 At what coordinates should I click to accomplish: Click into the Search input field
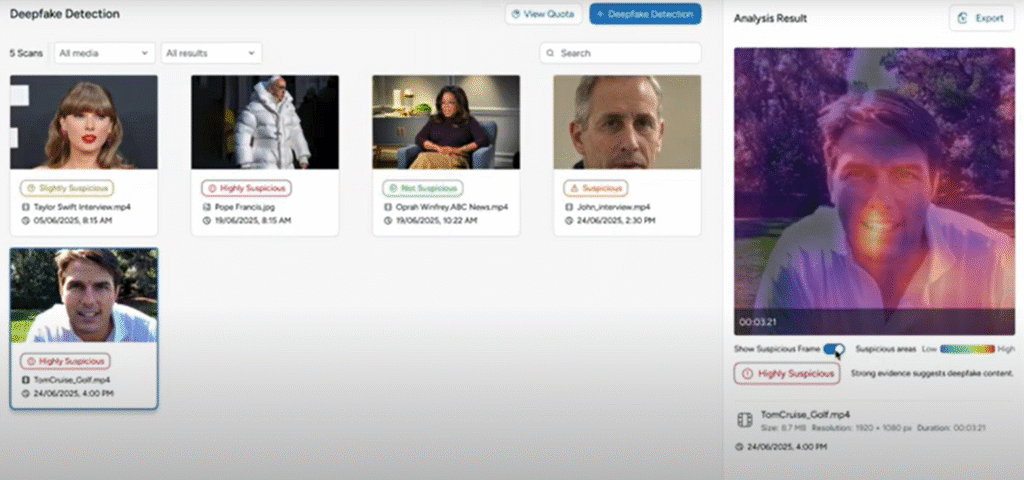[620, 53]
